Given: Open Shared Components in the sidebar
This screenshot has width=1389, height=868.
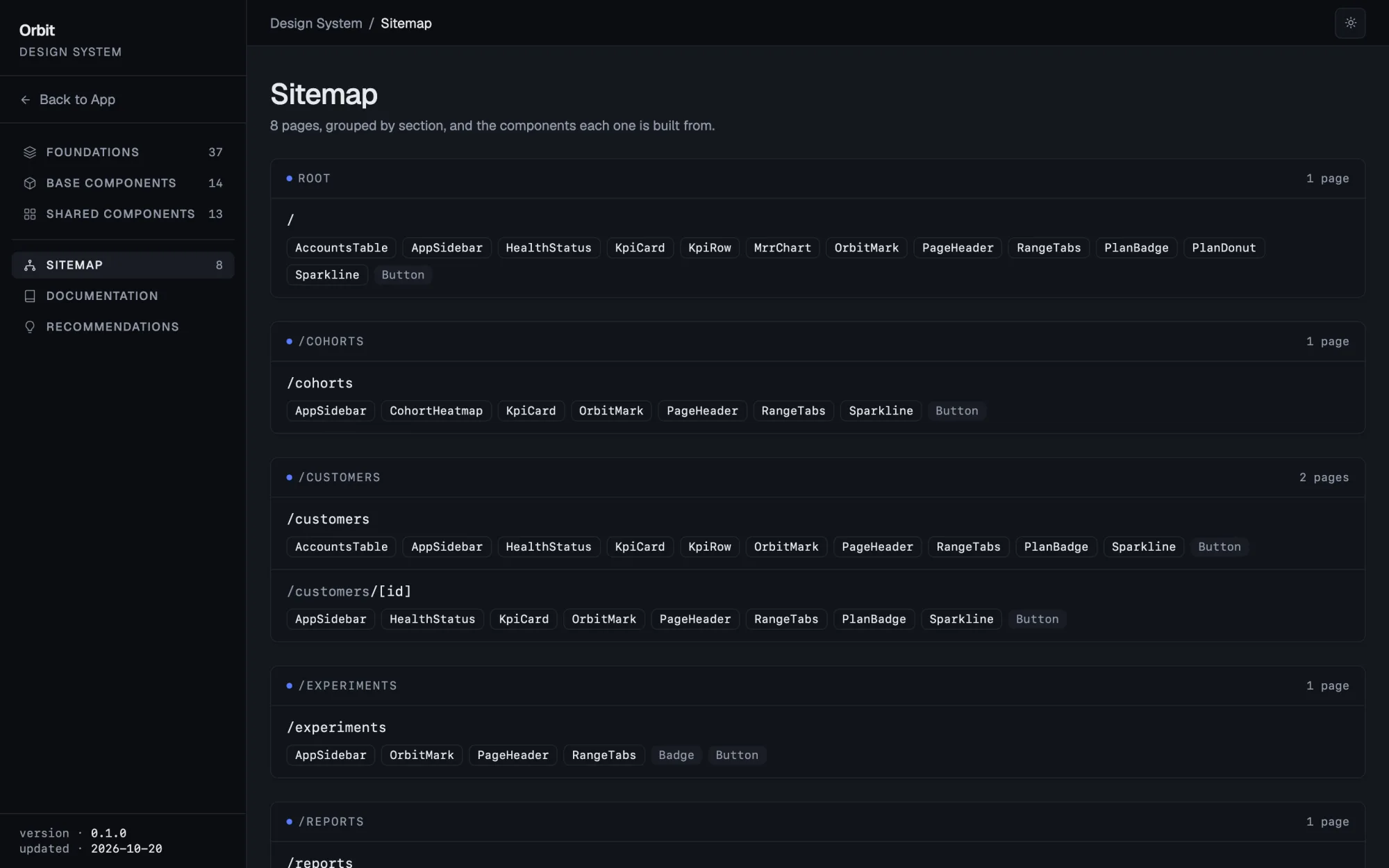Looking at the screenshot, I should (120, 214).
